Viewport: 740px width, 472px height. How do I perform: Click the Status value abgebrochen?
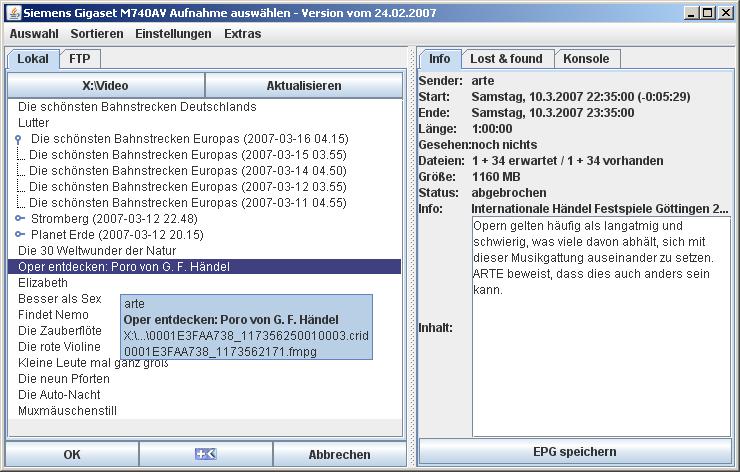[x=509, y=193]
